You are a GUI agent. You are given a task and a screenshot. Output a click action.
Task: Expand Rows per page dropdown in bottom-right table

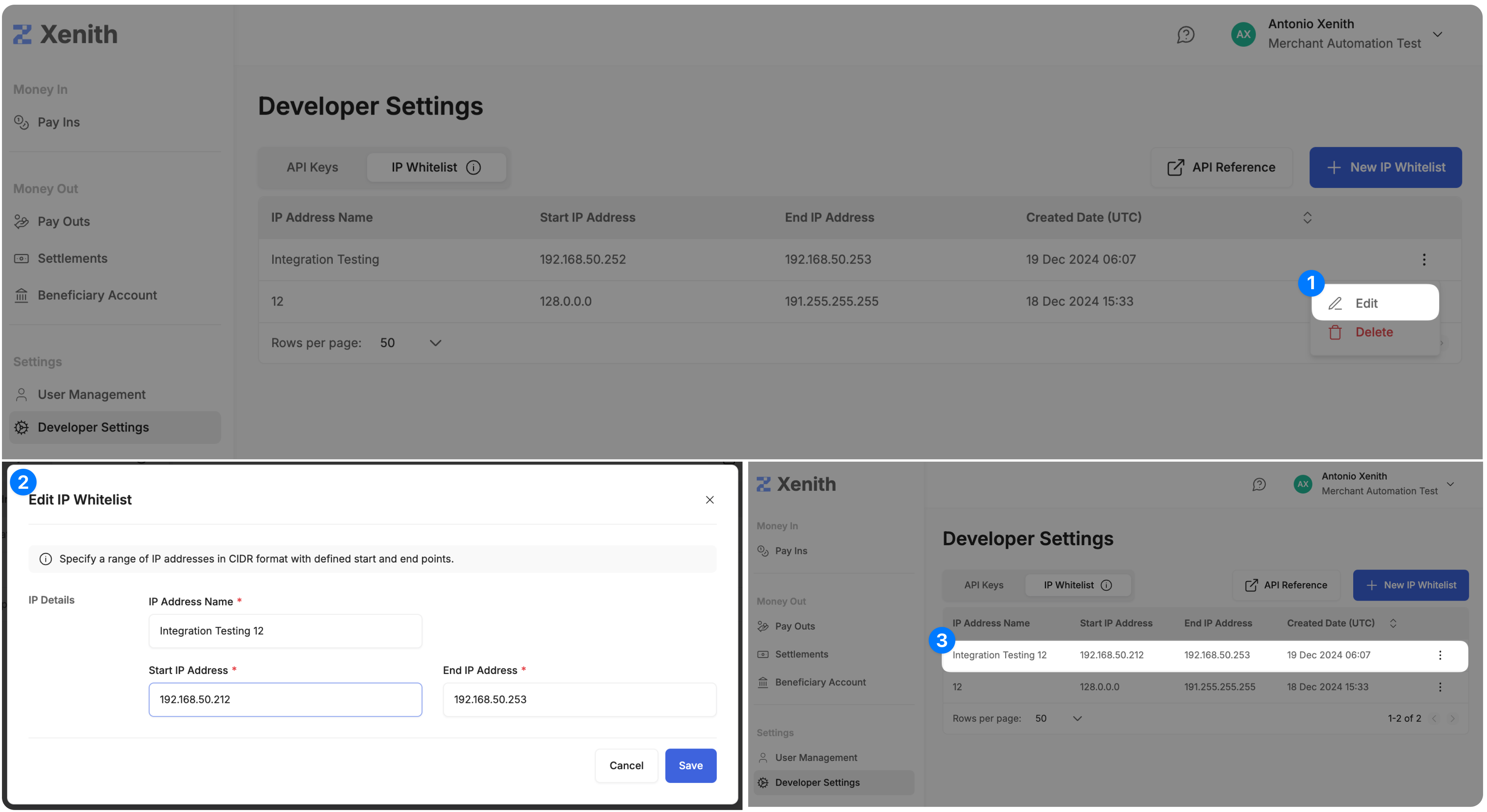pos(1077,719)
